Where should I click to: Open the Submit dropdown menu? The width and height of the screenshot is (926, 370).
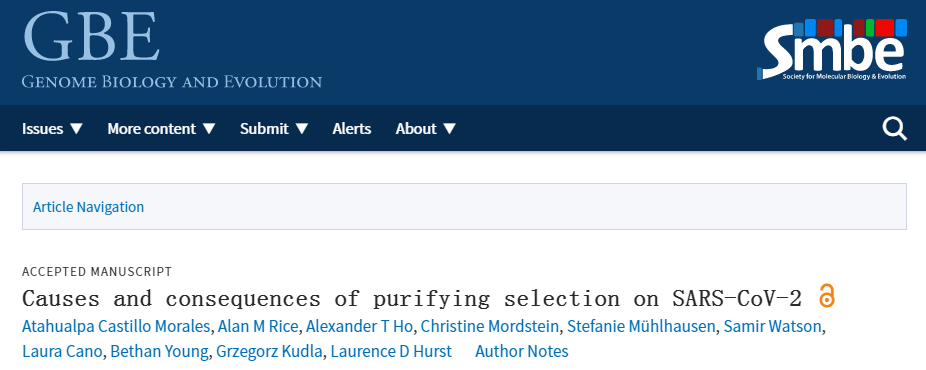point(274,129)
